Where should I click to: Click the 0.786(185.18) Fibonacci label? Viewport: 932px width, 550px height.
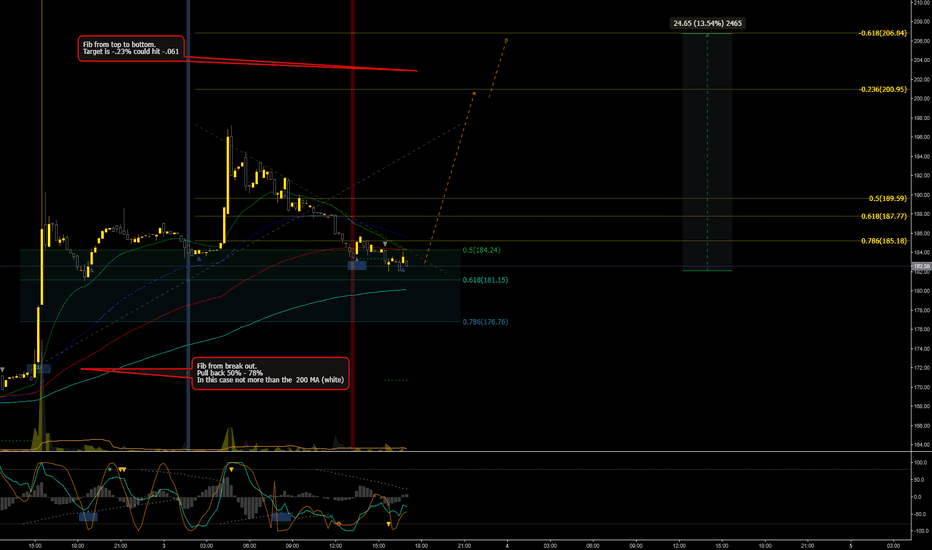(x=884, y=241)
